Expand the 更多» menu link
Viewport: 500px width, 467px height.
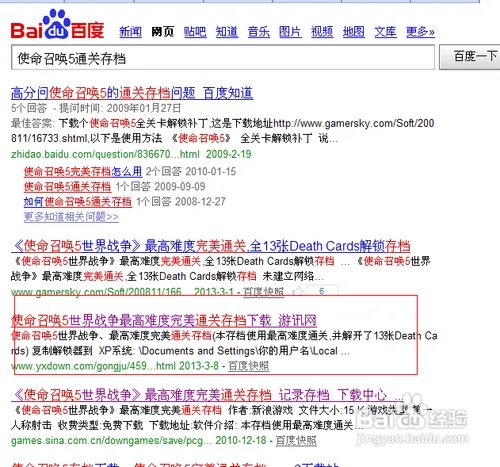[420, 32]
